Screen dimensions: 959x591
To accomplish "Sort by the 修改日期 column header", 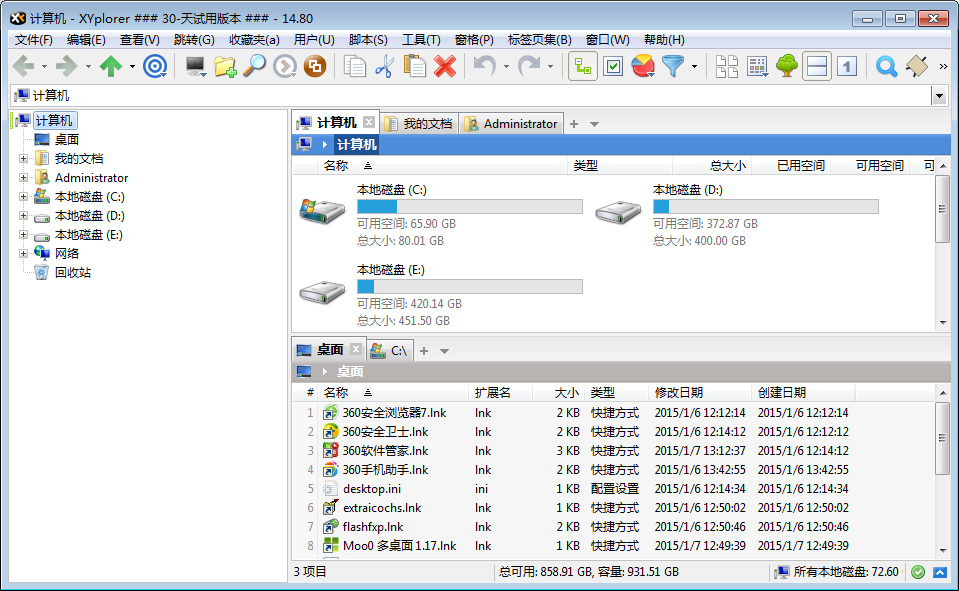I will coord(679,393).
